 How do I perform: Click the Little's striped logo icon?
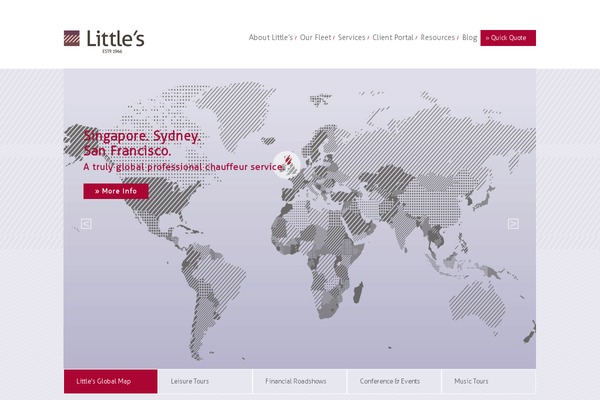pos(72,38)
